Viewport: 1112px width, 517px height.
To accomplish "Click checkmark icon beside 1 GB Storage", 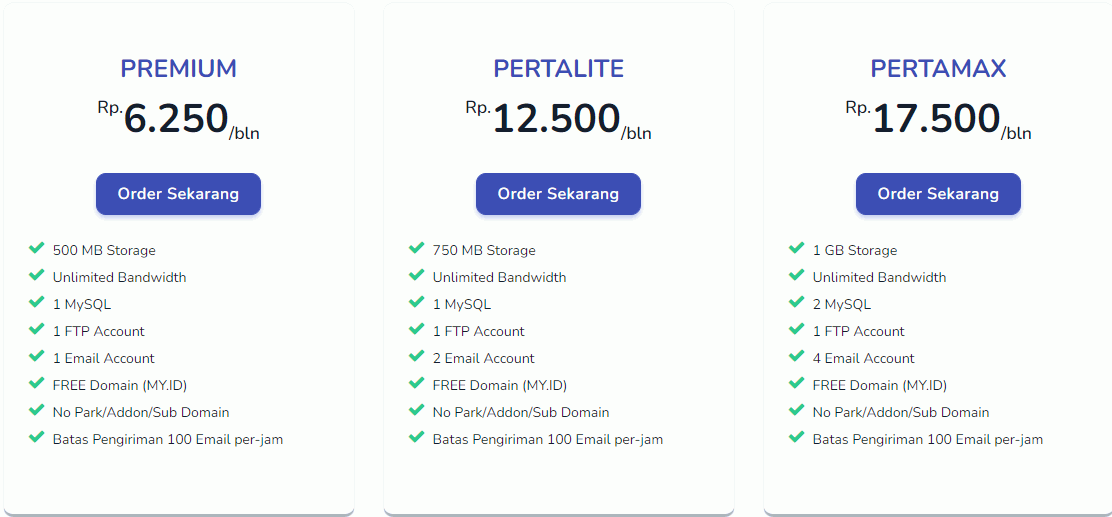I will [x=797, y=249].
